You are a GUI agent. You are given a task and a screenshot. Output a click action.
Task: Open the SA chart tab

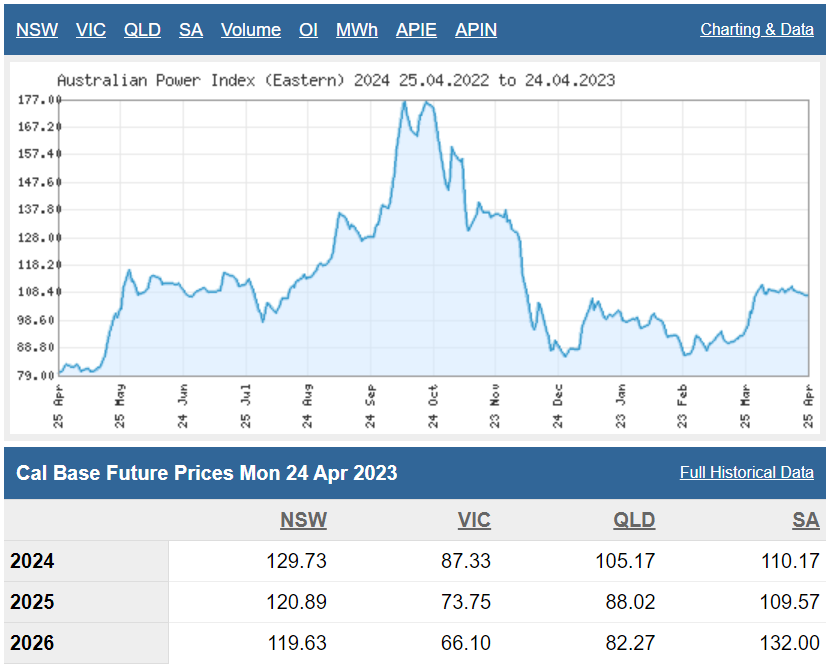(x=191, y=30)
